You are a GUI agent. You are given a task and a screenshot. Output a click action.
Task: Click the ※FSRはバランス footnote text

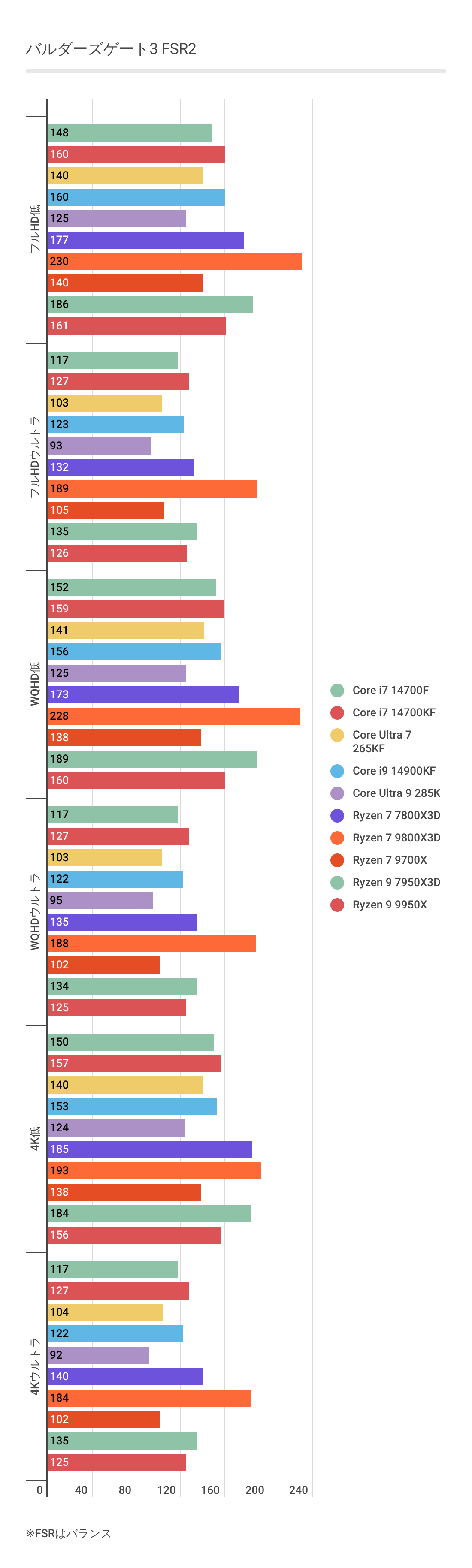68,1533
